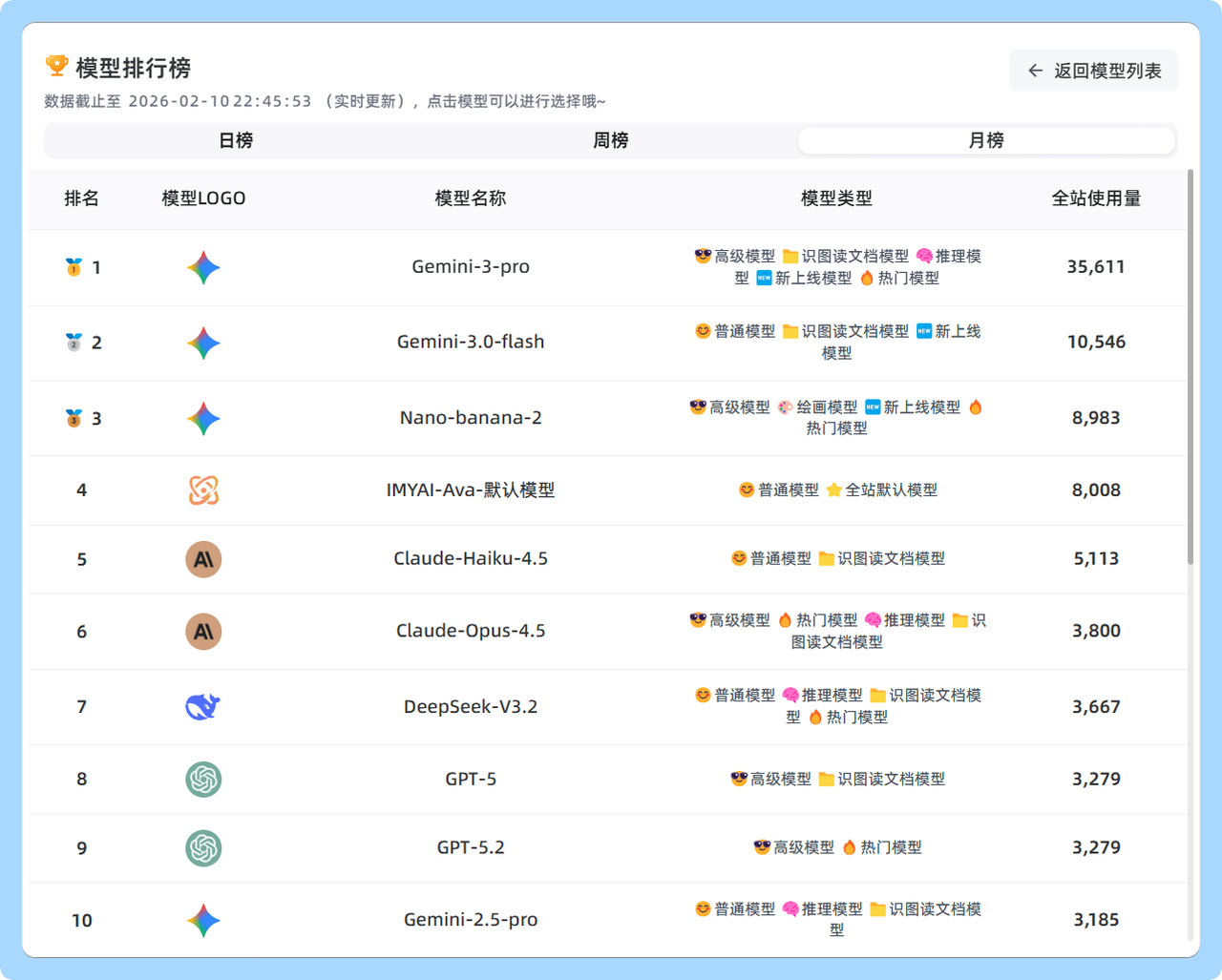Click rank number 4

[x=81, y=490]
